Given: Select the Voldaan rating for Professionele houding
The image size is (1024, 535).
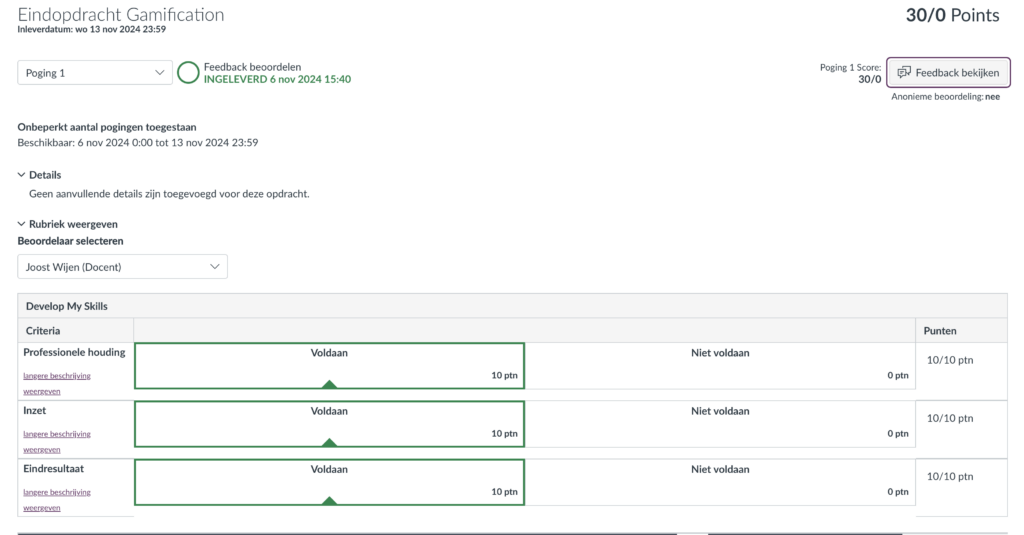Looking at the screenshot, I should pos(329,366).
